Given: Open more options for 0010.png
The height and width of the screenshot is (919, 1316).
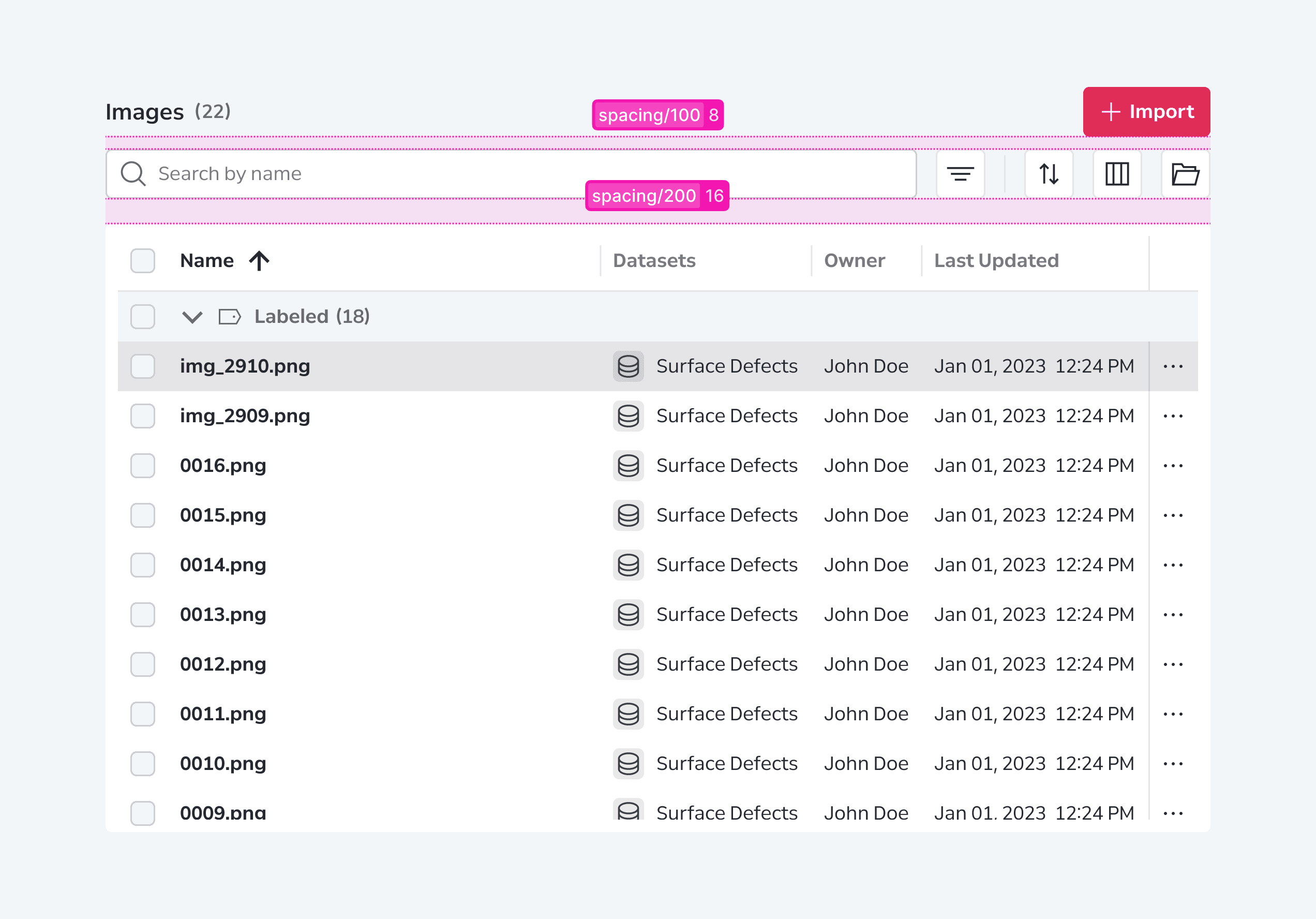Looking at the screenshot, I should [x=1173, y=764].
